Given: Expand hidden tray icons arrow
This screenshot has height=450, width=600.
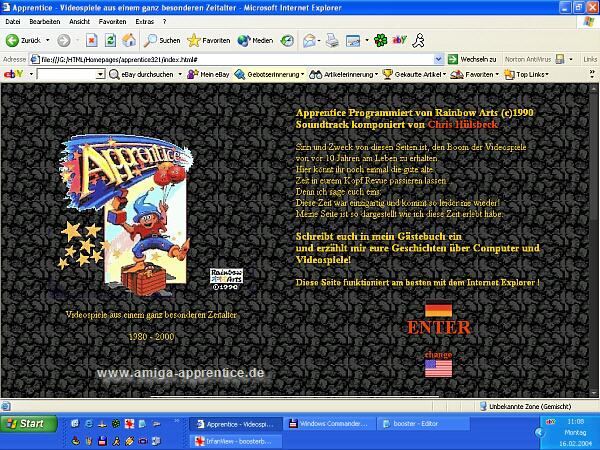Looking at the screenshot, I should [x=540, y=432].
